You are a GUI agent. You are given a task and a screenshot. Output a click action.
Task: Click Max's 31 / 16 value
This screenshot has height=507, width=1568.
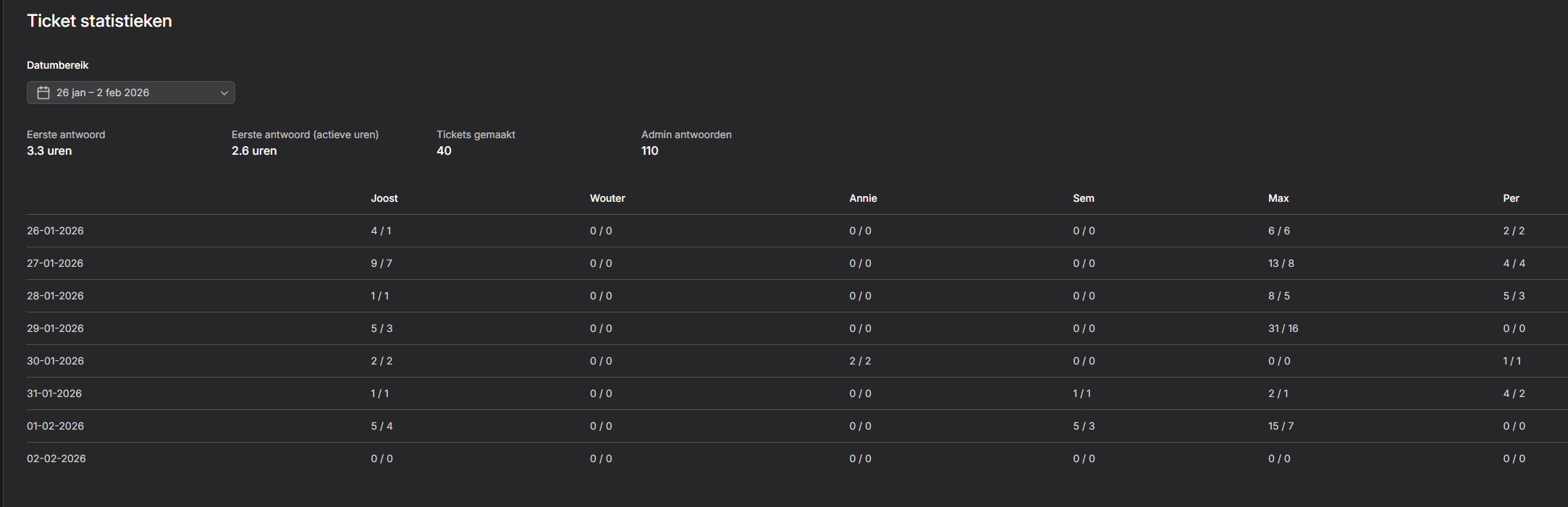1283,328
